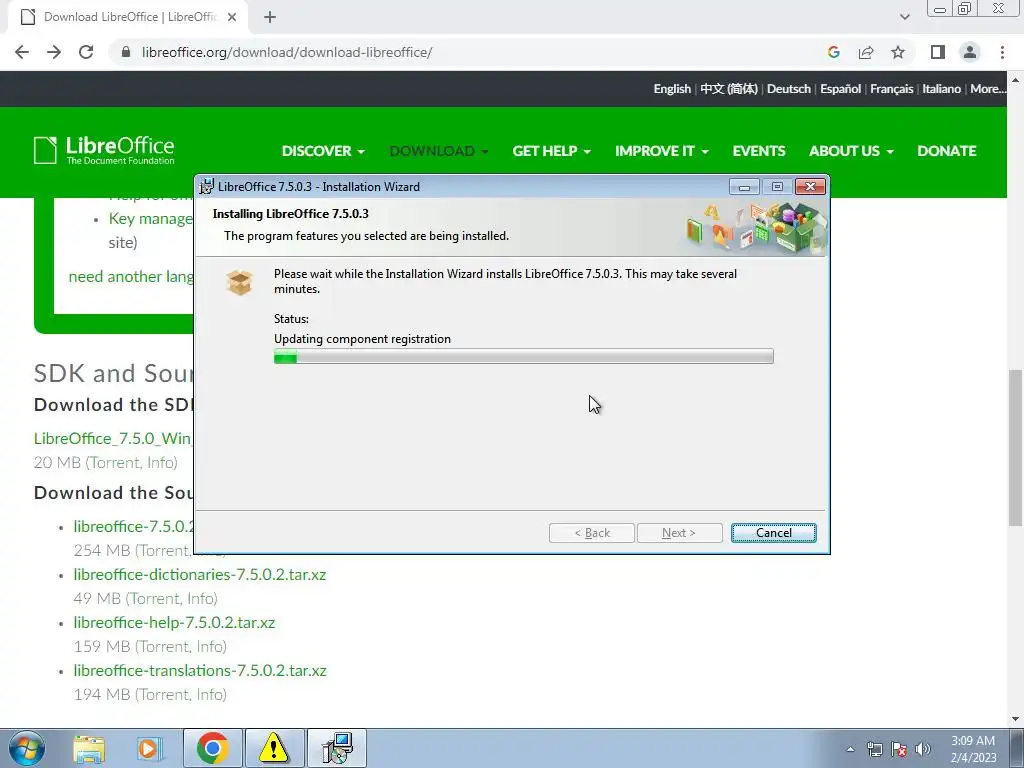
Task: Go back using browser back arrow
Action: tap(22, 52)
